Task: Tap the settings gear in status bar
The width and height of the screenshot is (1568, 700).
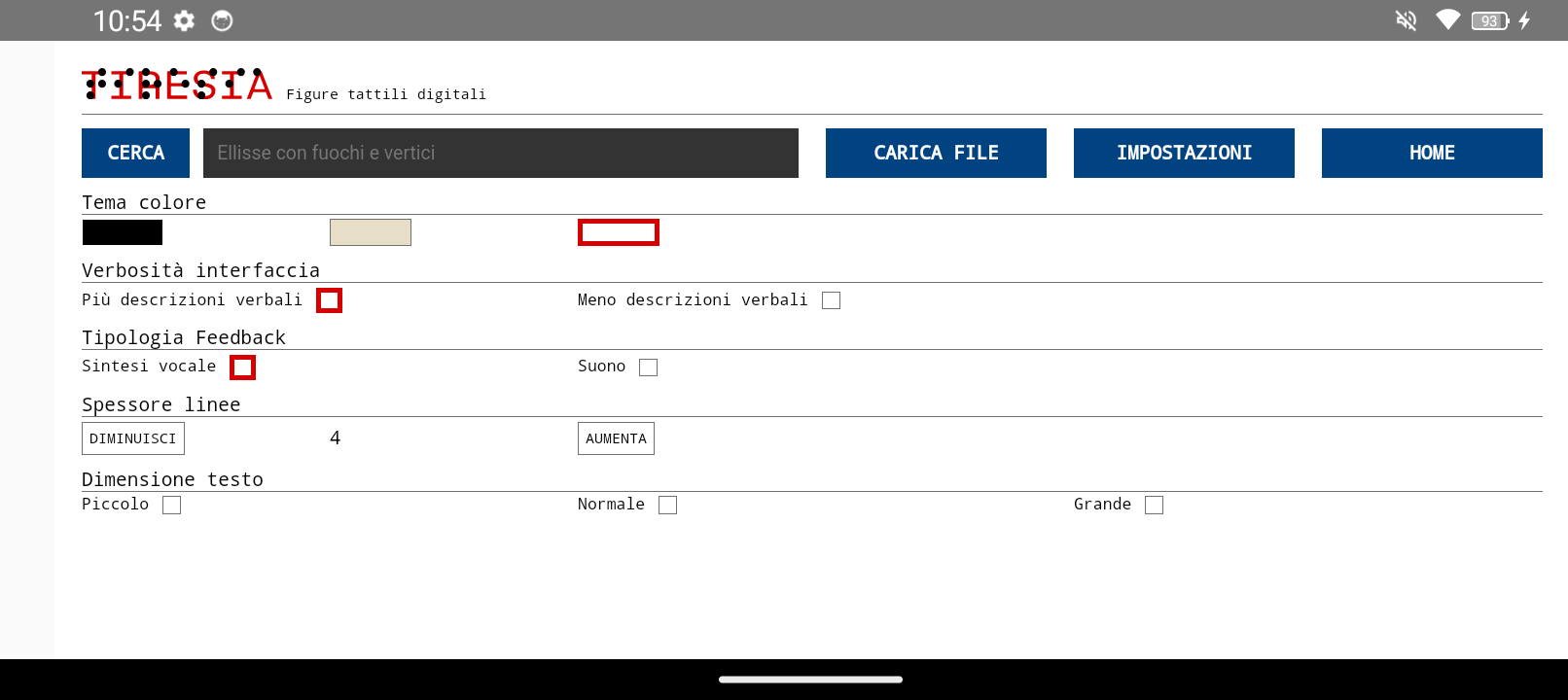Action: click(x=184, y=20)
